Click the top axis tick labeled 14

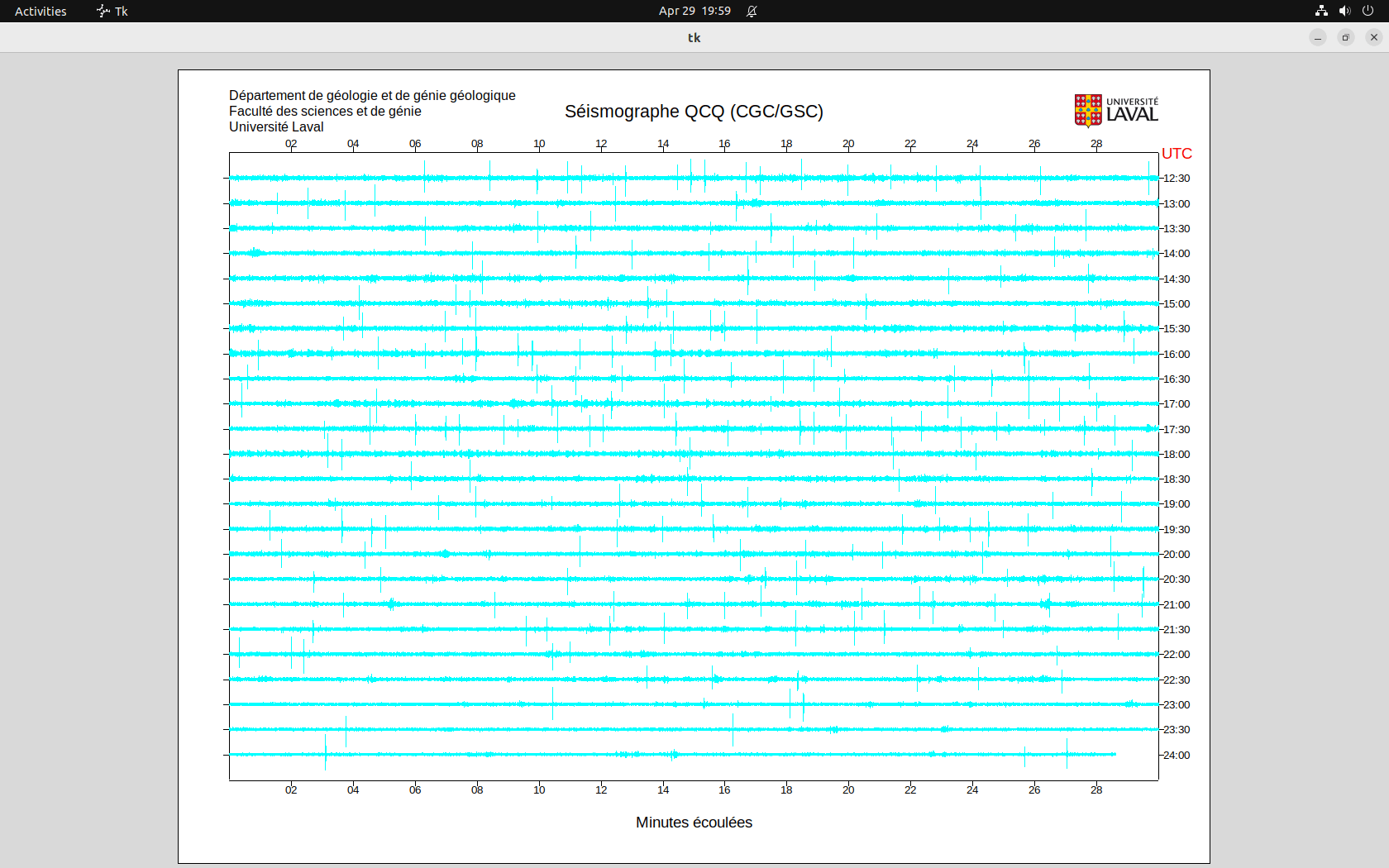663,144
